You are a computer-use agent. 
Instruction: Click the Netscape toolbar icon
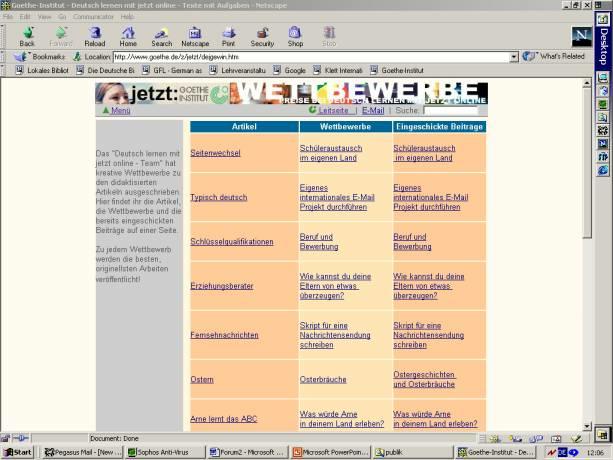click(x=195, y=36)
